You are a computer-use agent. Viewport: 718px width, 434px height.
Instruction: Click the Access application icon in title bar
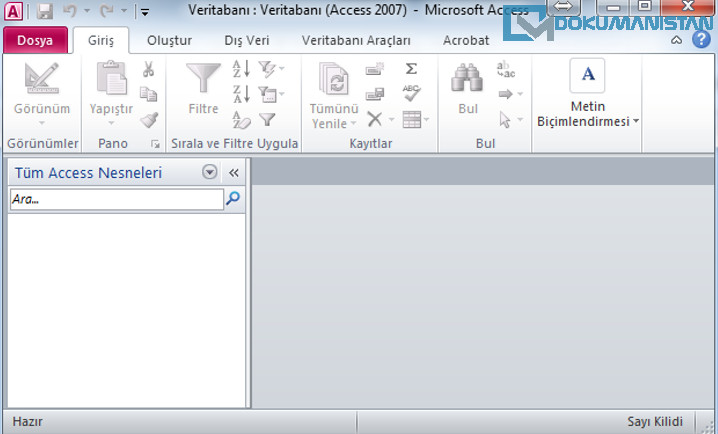click(12, 11)
